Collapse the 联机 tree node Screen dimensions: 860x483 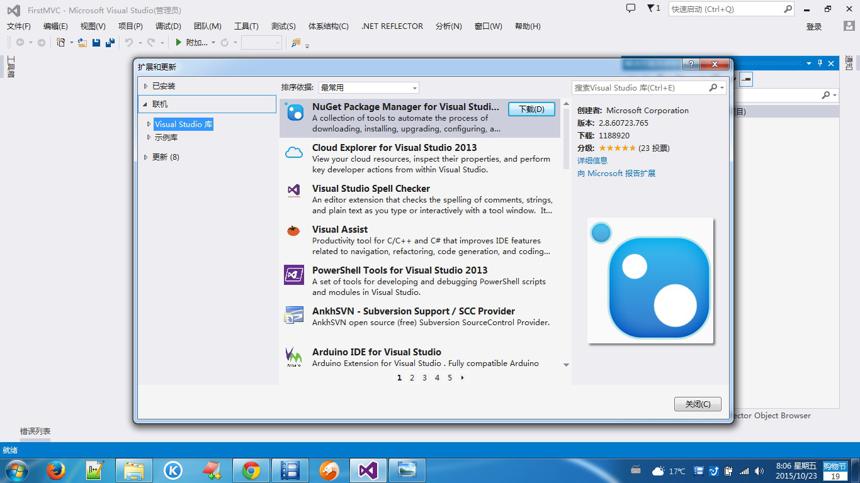(x=145, y=104)
